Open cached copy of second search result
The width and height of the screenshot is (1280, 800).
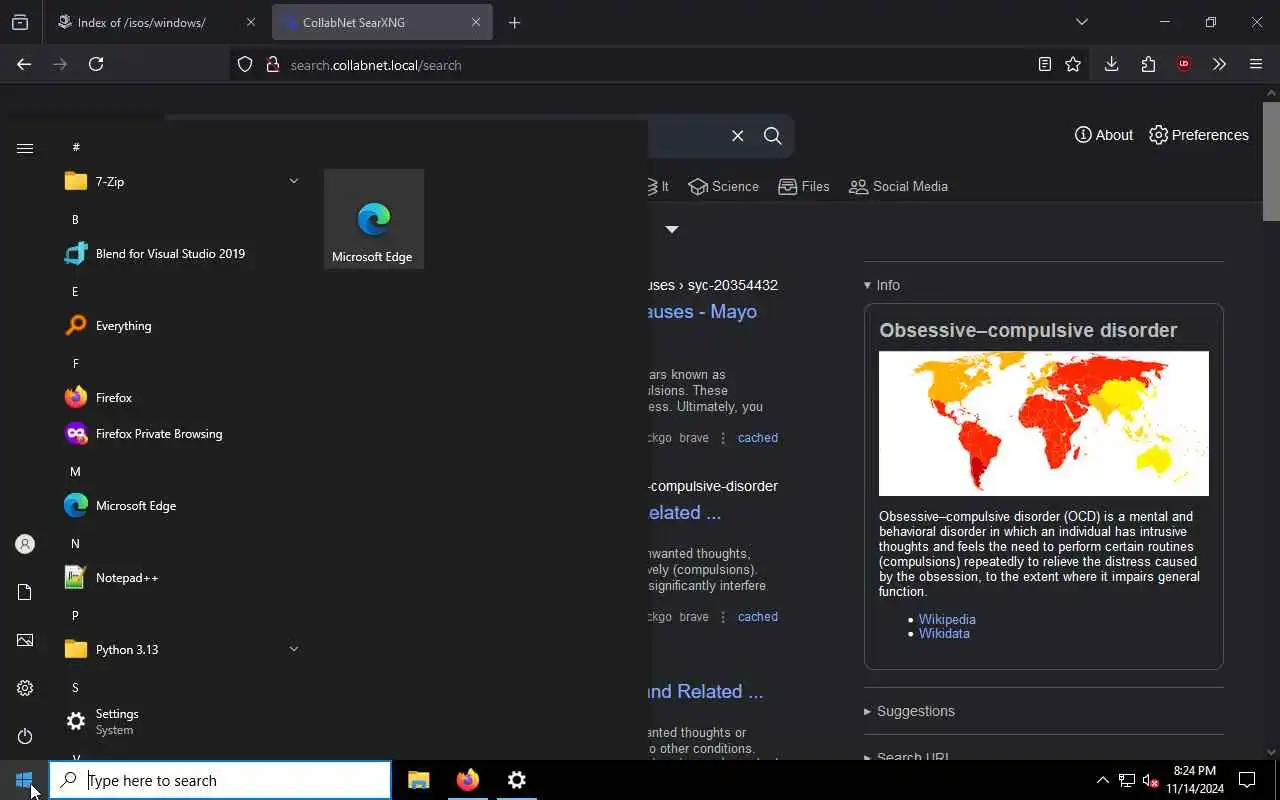(x=758, y=617)
